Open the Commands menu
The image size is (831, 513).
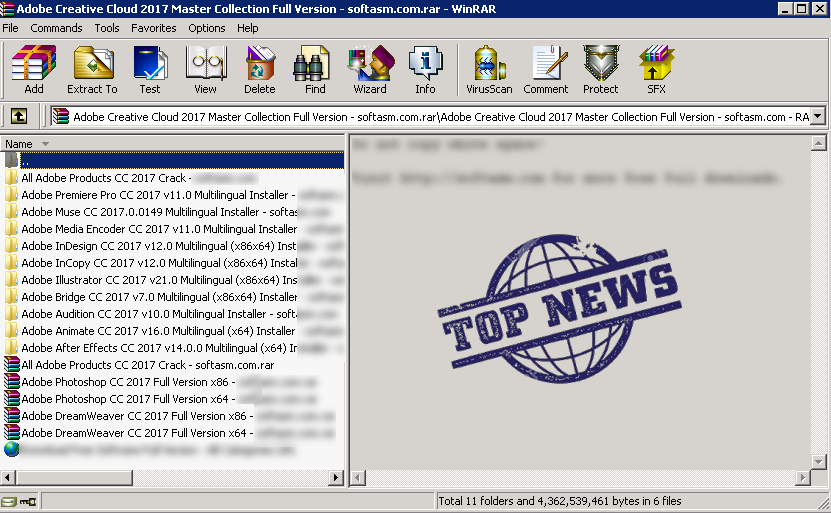(56, 28)
